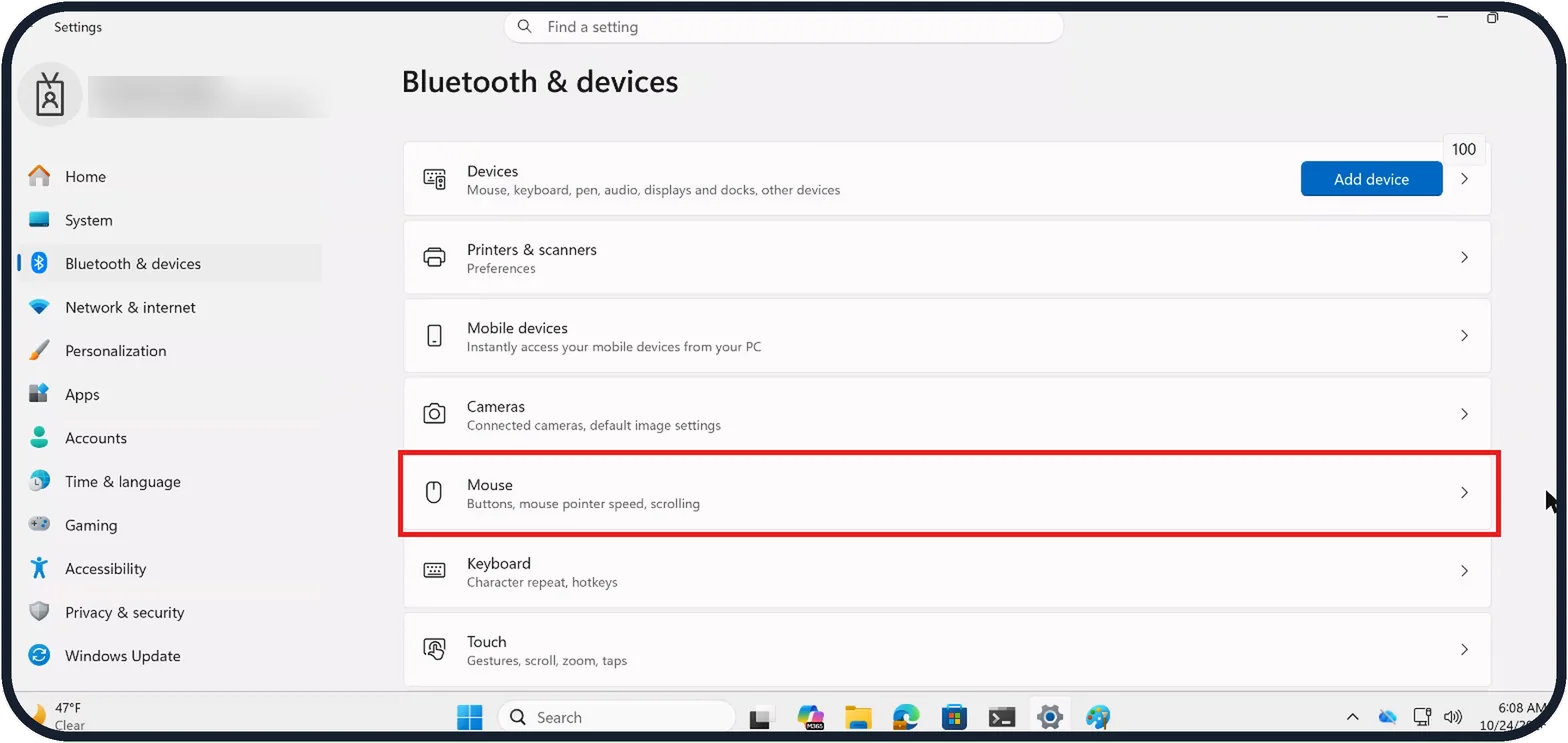This screenshot has height=743, width=1568.
Task: Open File Explorer from the taskbar
Action: coord(858,717)
